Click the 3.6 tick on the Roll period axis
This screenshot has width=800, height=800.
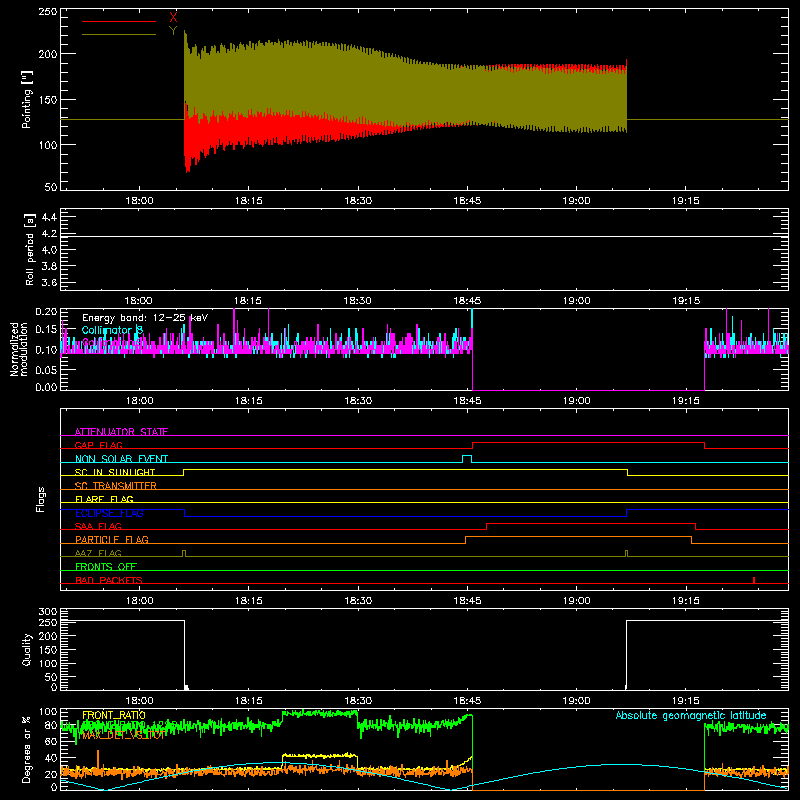tap(49, 283)
